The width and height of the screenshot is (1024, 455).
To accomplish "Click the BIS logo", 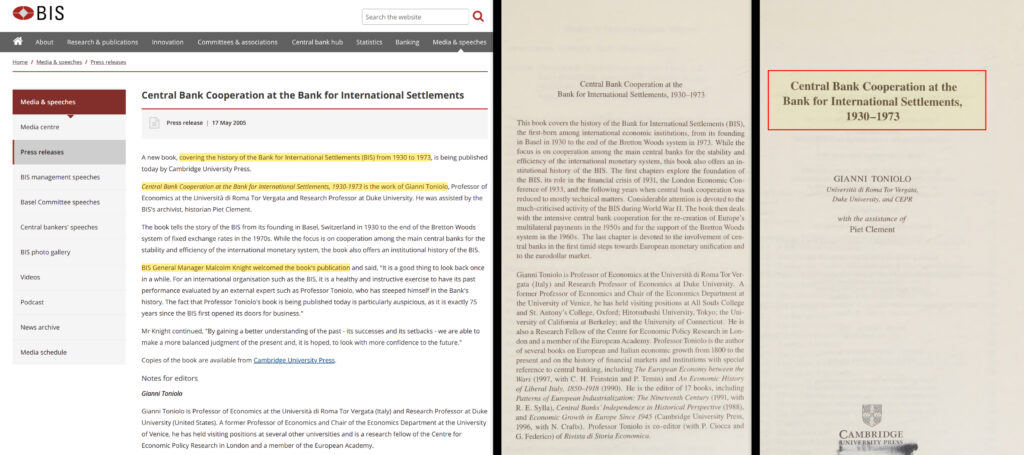I will (38, 12).
